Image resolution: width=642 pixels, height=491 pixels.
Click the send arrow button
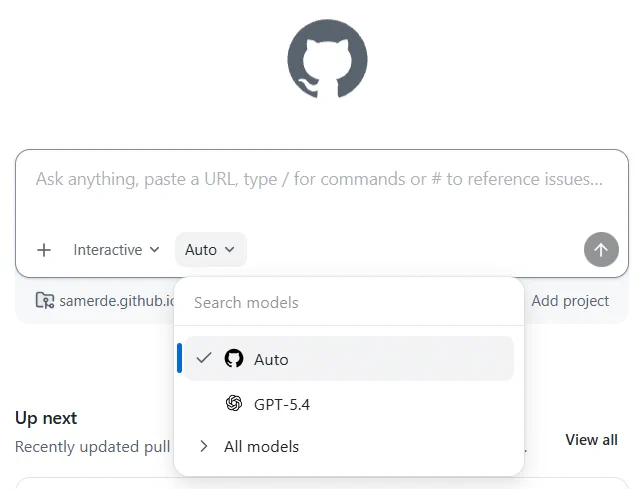click(x=601, y=249)
